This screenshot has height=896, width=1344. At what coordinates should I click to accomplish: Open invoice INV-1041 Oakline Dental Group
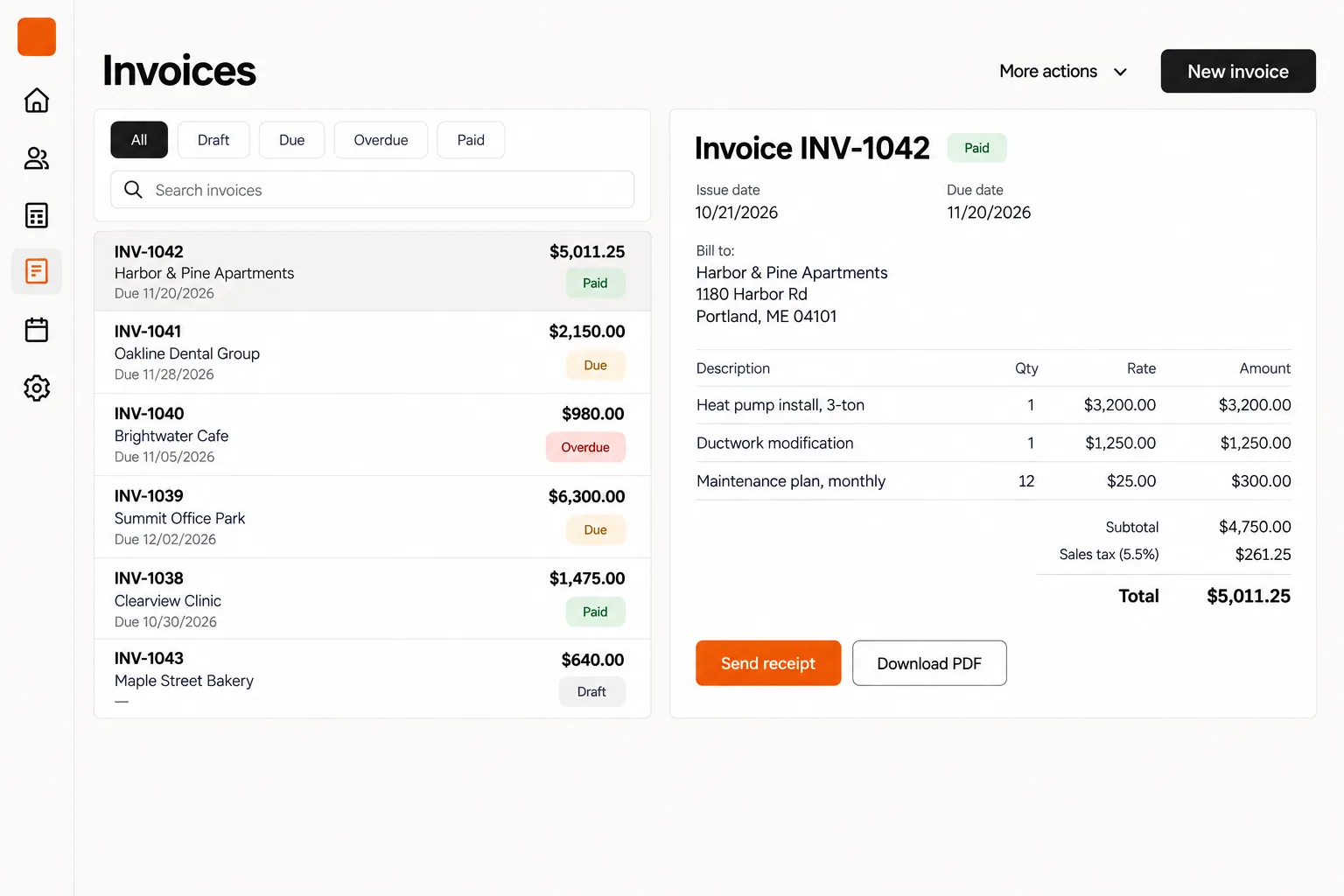(372, 353)
